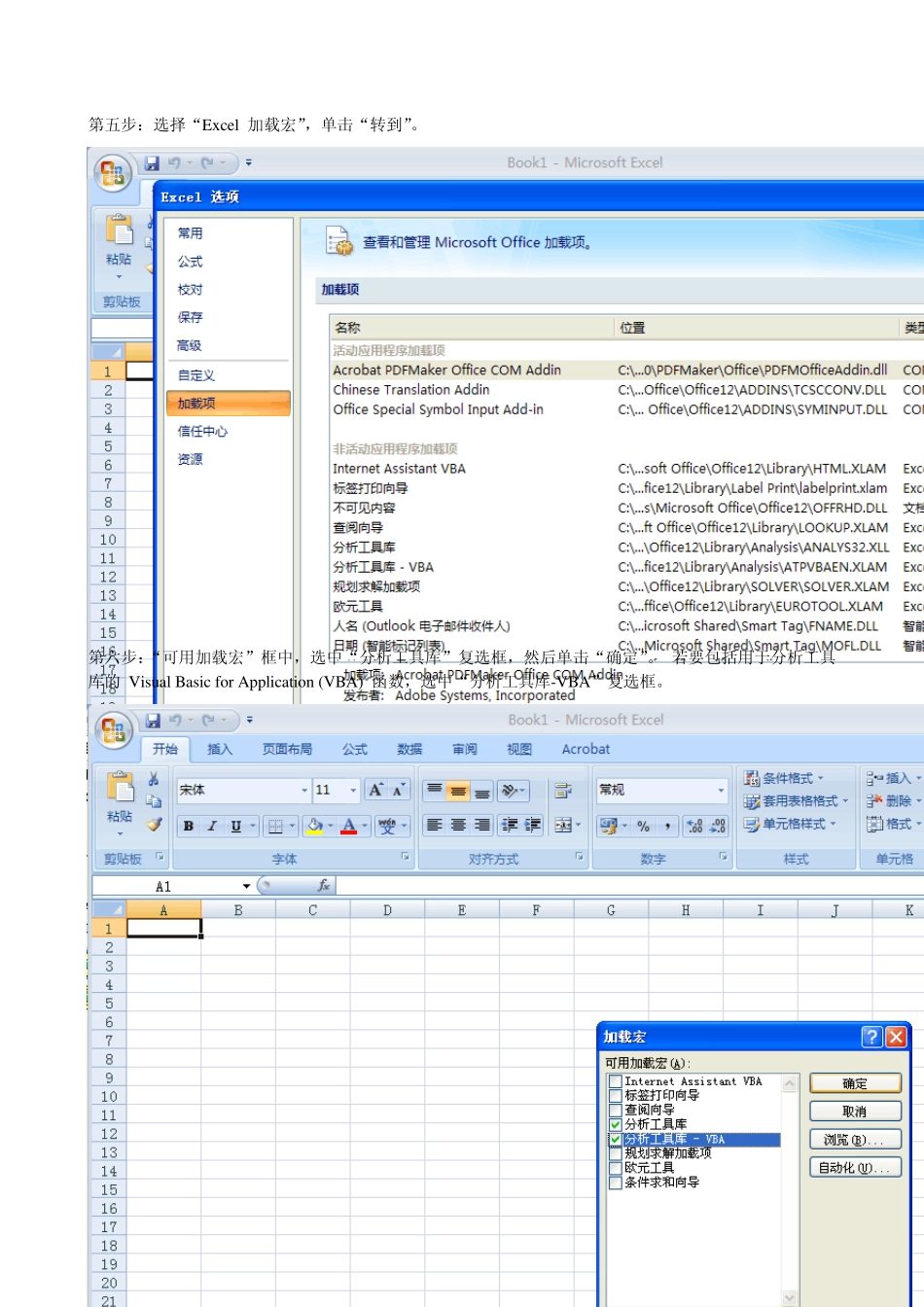Click the Top Align icon
The width and height of the screenshot is (924, 1307).
(x=435, y=790)
